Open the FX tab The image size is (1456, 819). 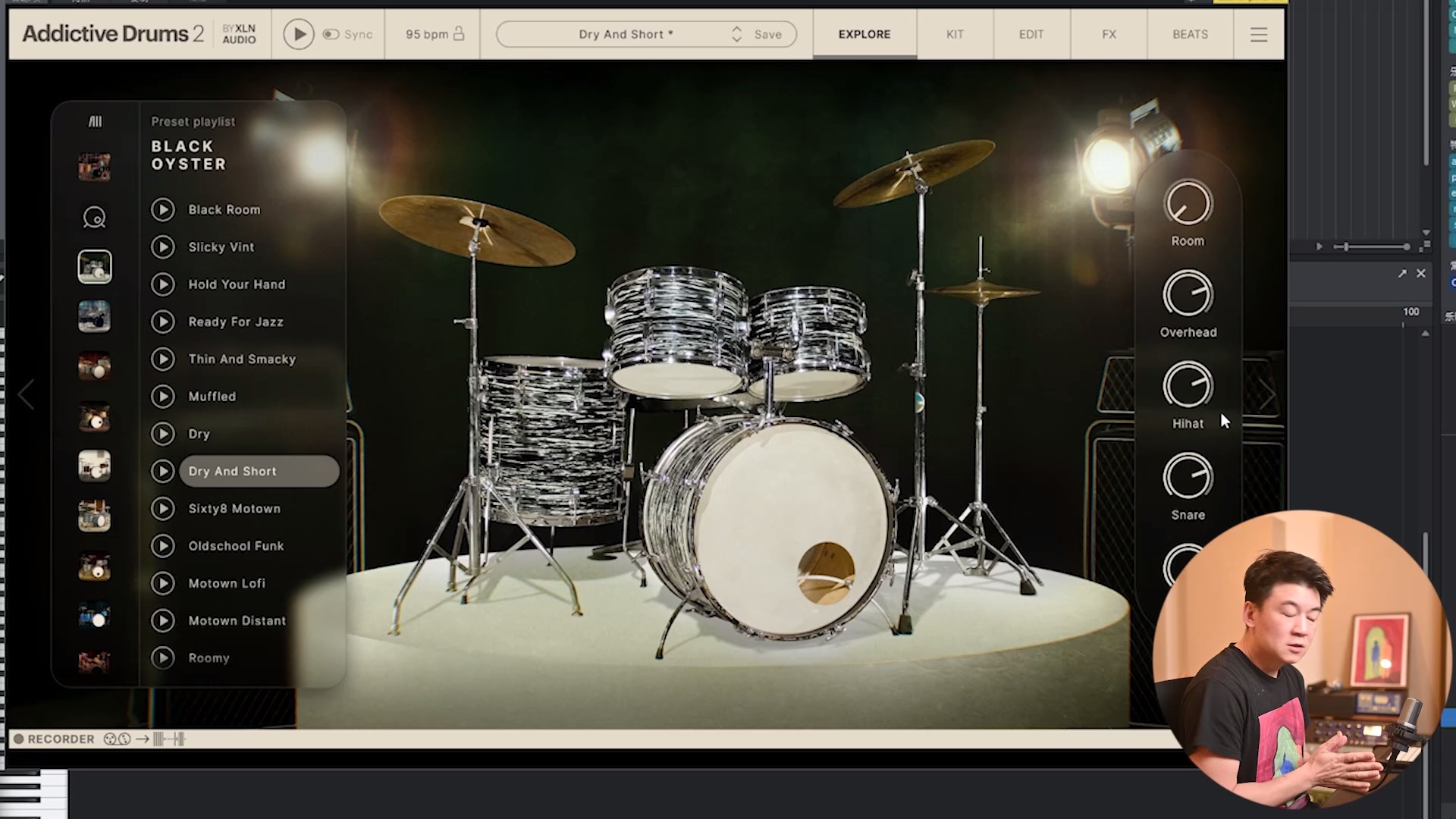(1109, 34)
